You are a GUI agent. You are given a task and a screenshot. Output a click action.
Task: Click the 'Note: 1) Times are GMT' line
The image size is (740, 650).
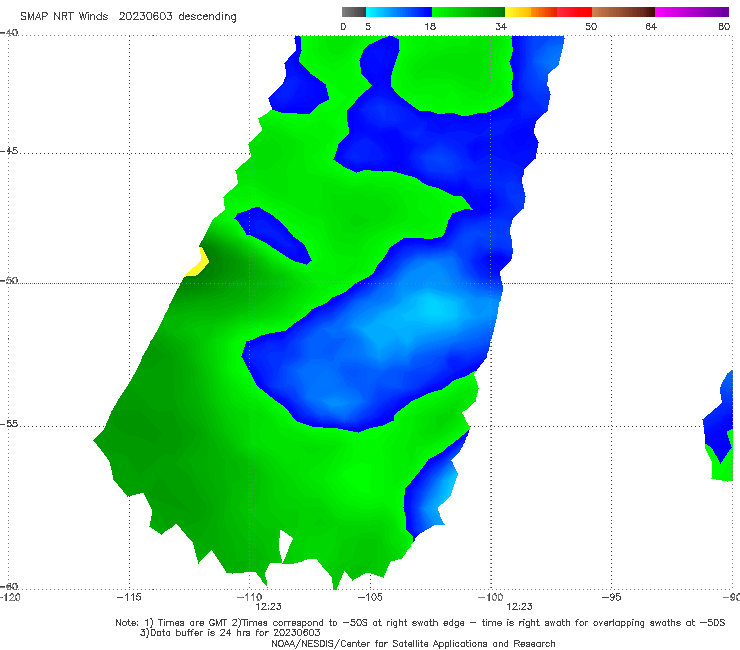(420, 623)
